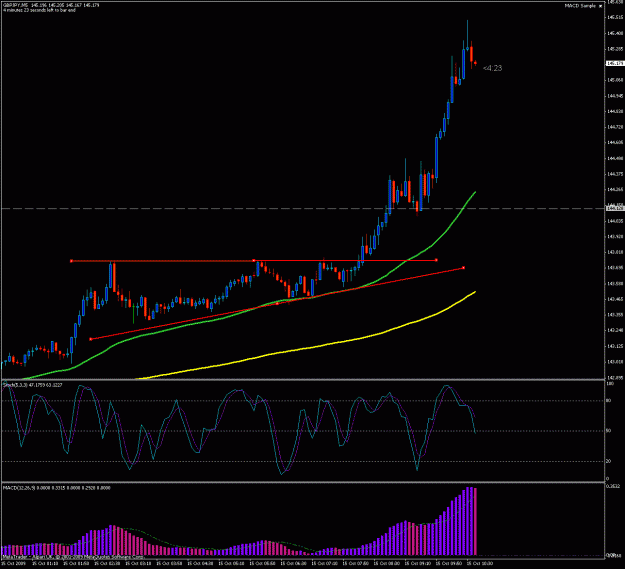Screen dimensions: 625x569
Task: Click the lower-left anchor of the rising red trendline
Action: click(x=91, y=339)
